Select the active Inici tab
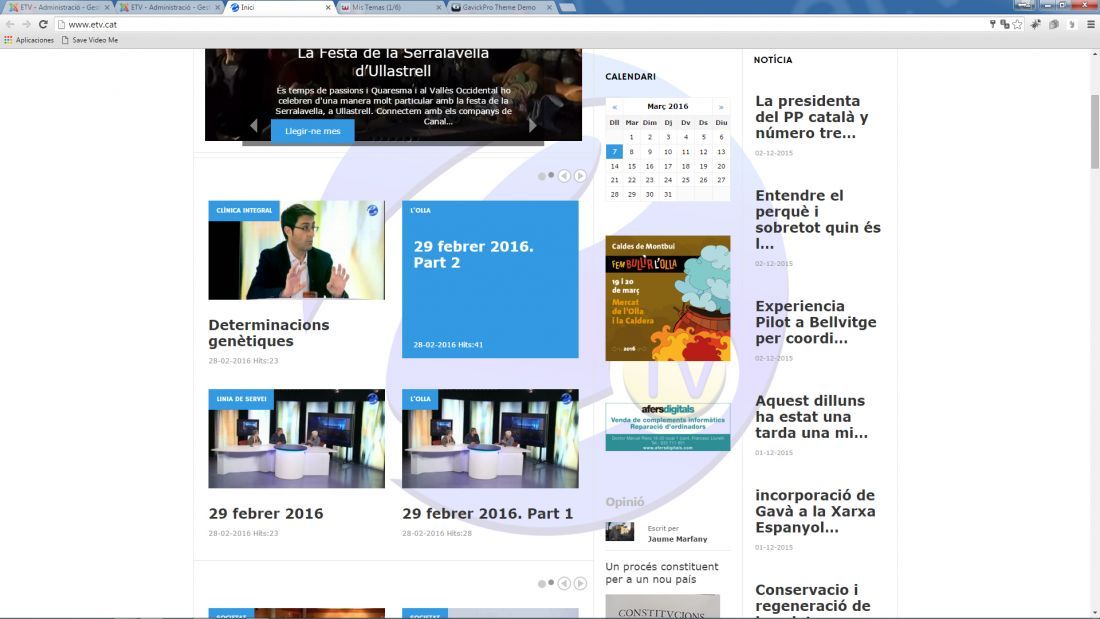This screenshot has height=619, width=1100. point(281,7)
